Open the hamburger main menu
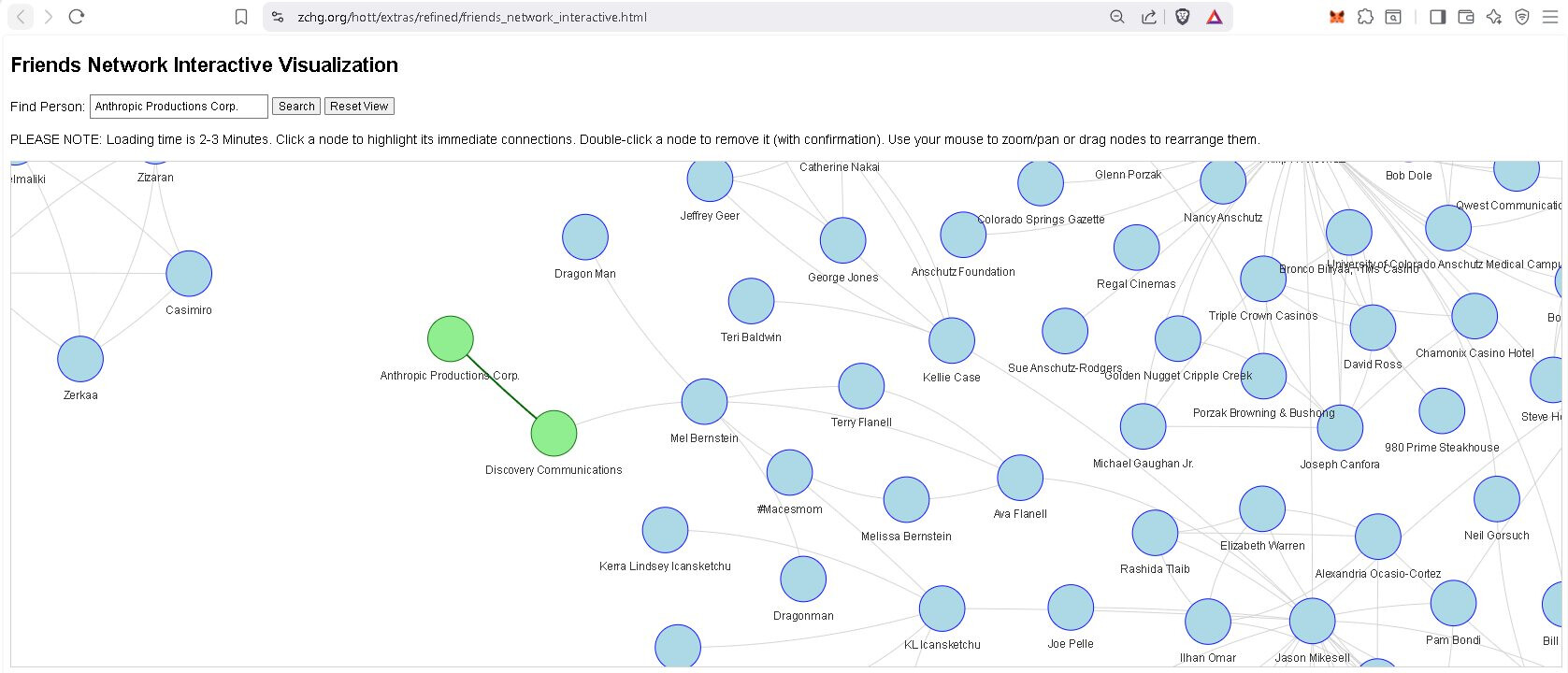This screenshot has height=673, width=1568. pyautogui.click(x=1549, y=17)
